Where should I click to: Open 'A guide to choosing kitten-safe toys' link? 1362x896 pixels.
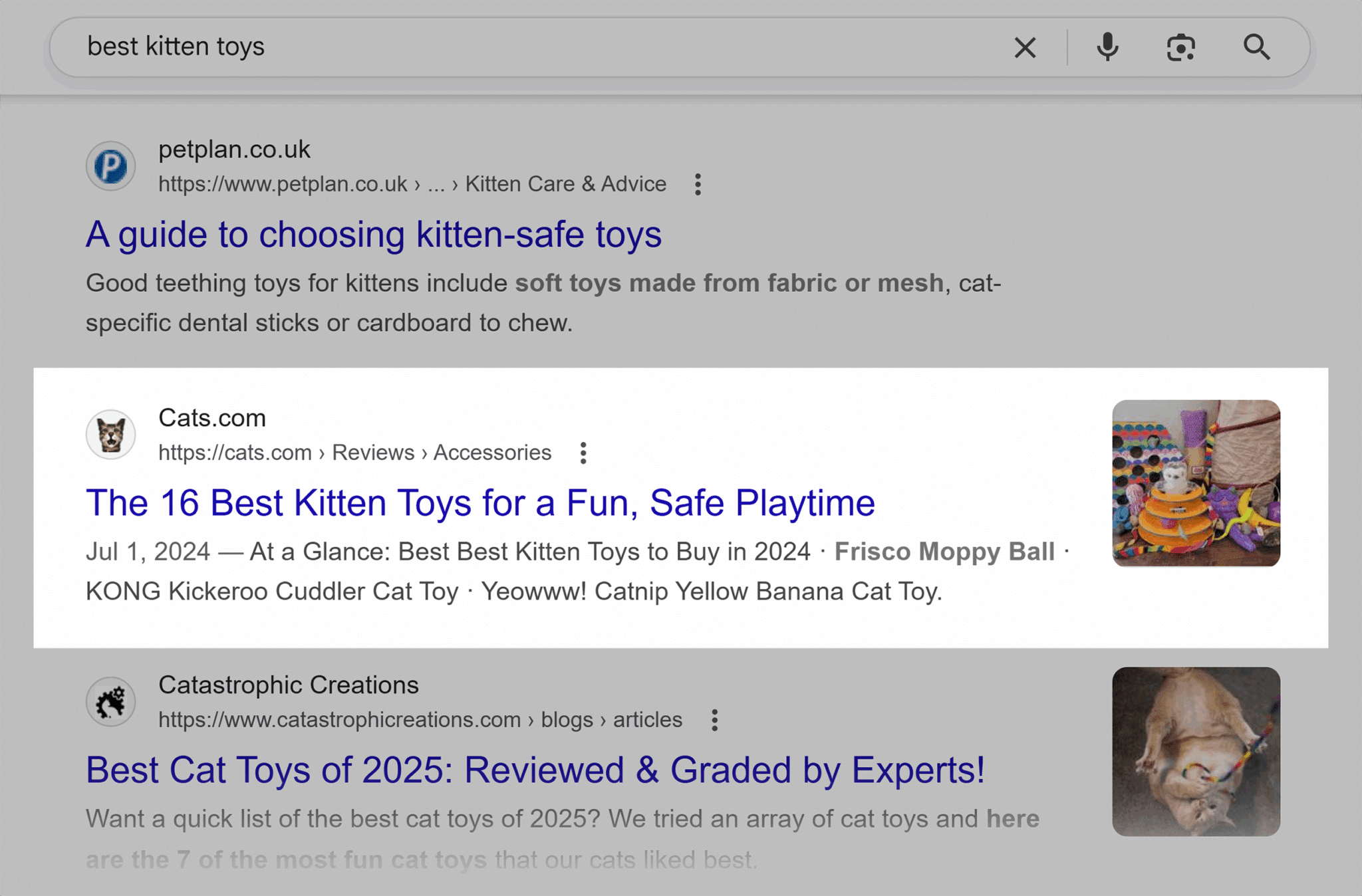pyautogui.click(x=374, y=234)
